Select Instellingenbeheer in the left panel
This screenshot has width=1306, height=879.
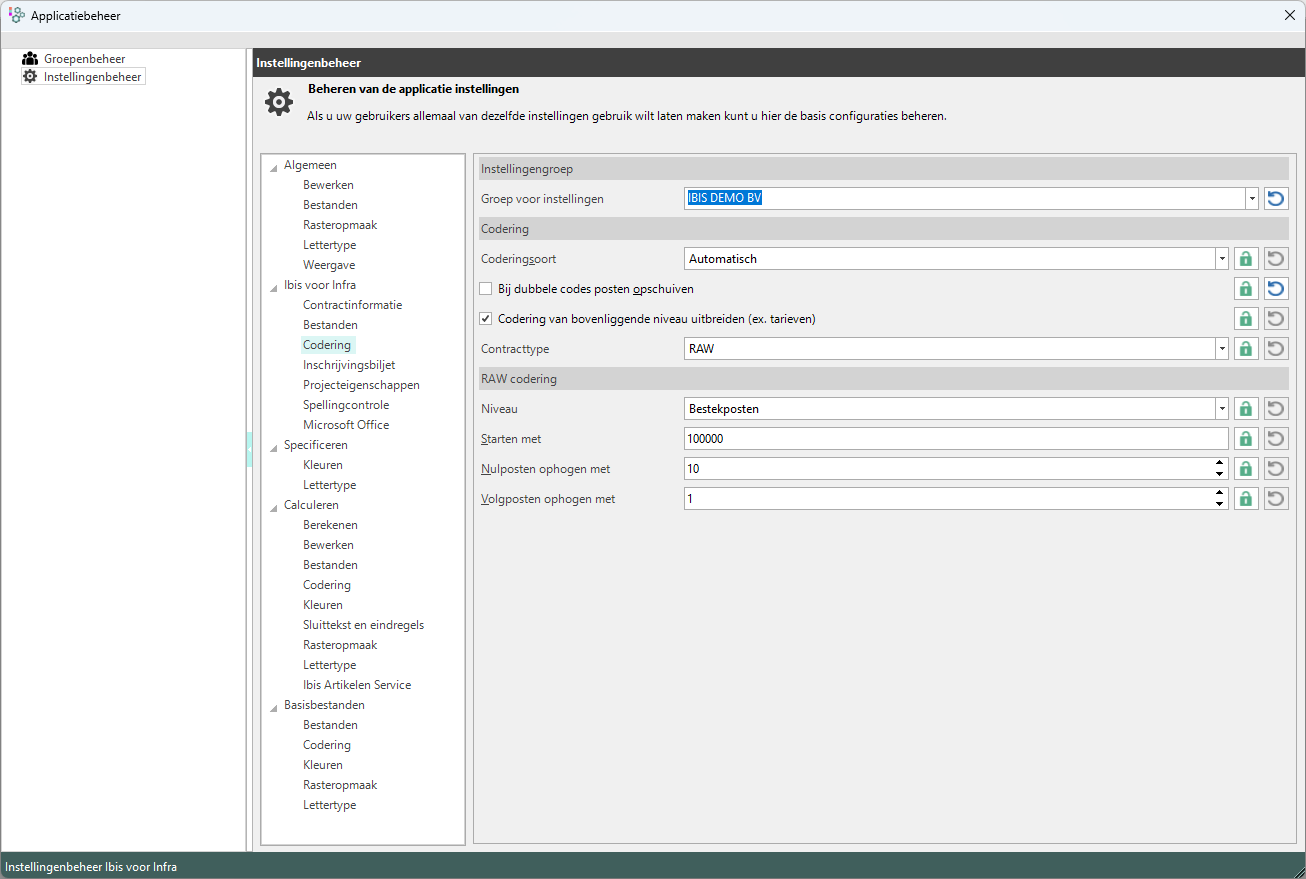tap(92, 77)
